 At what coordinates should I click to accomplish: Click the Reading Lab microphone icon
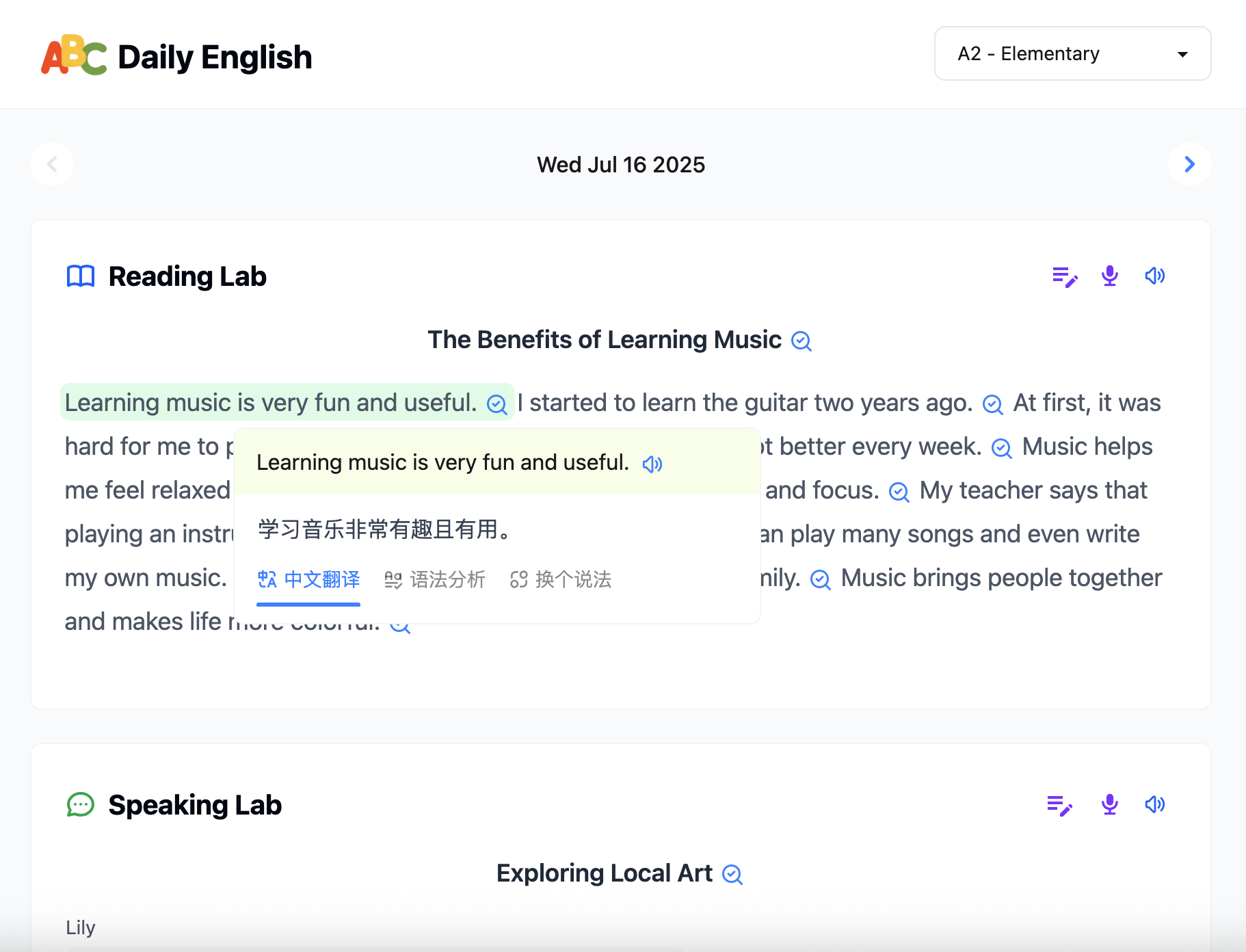[x=1109, y=276]
